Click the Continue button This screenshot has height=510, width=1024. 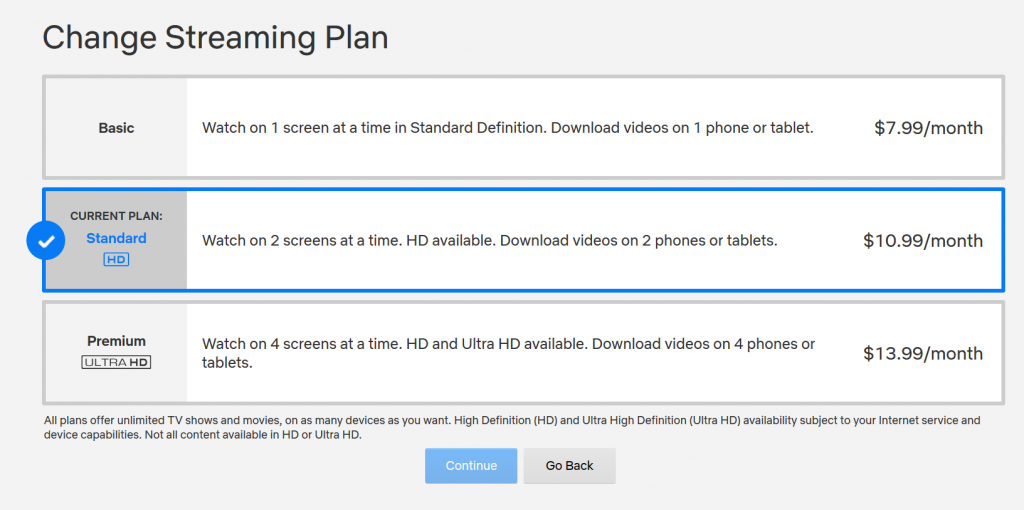471,466
